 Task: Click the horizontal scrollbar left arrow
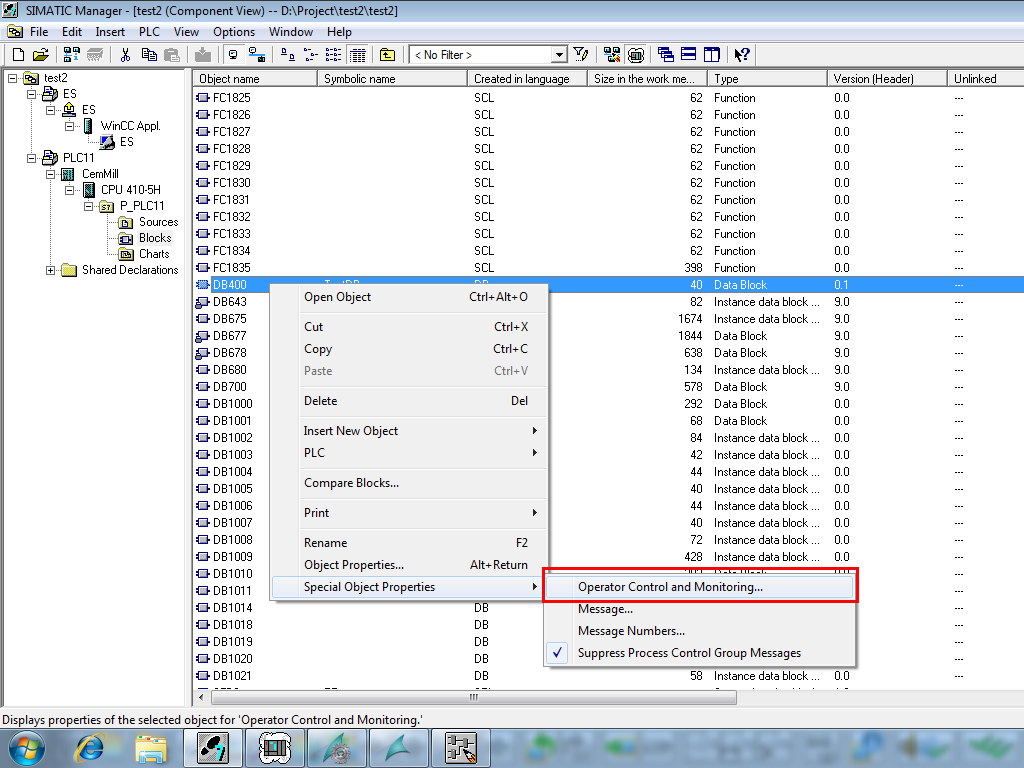point(201,697)
